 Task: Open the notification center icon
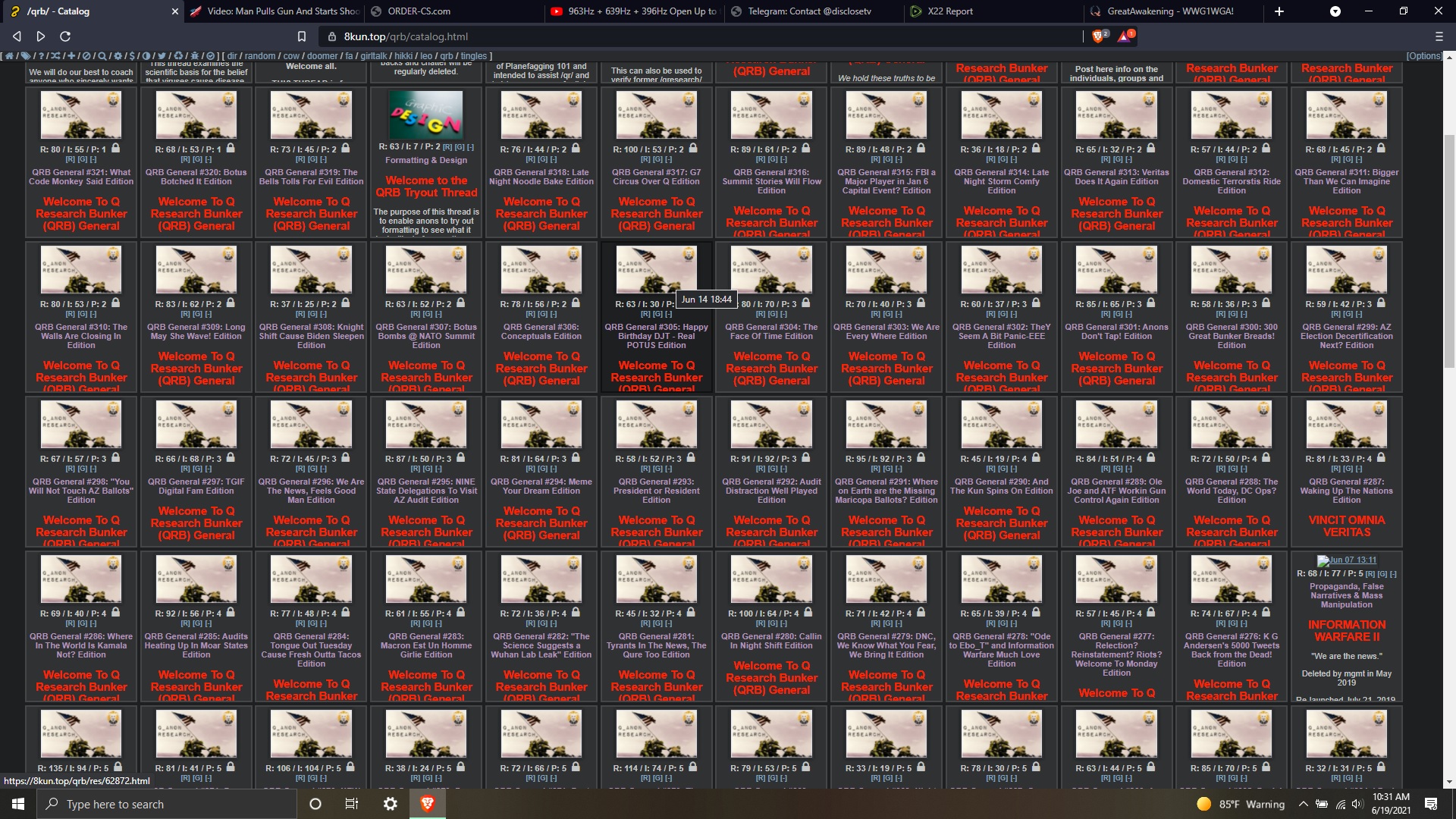(x=1431, y=804)
